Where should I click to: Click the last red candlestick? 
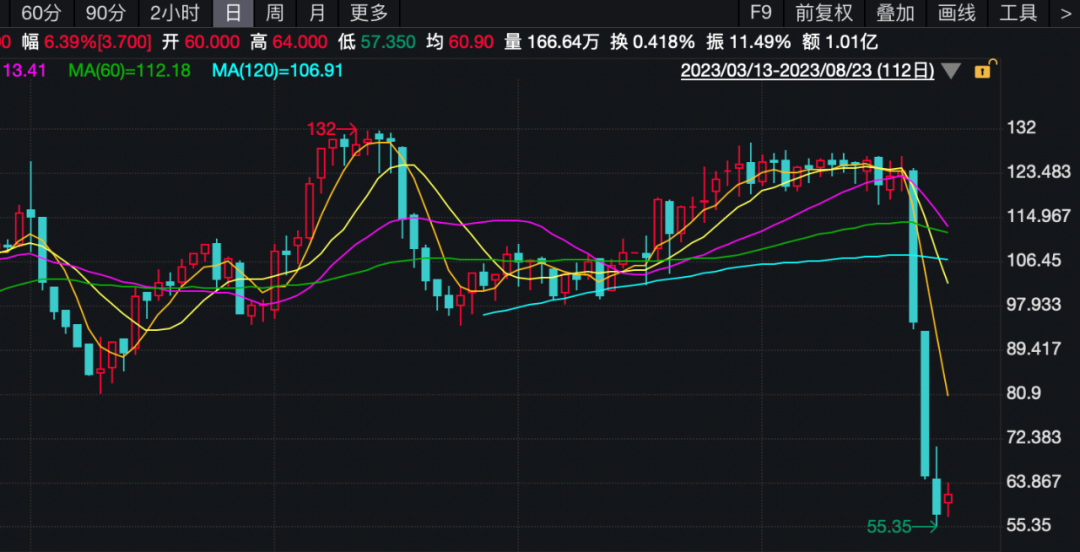point(948,498)
